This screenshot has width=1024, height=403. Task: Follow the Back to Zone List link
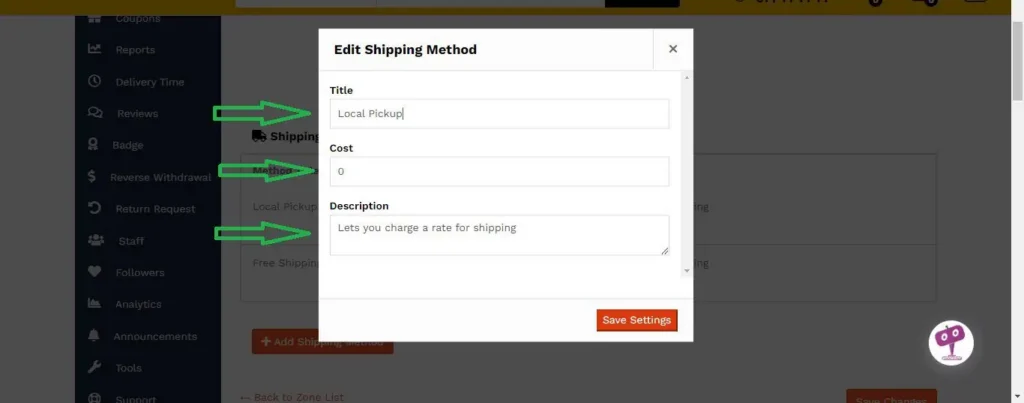[x=291, y=397]
